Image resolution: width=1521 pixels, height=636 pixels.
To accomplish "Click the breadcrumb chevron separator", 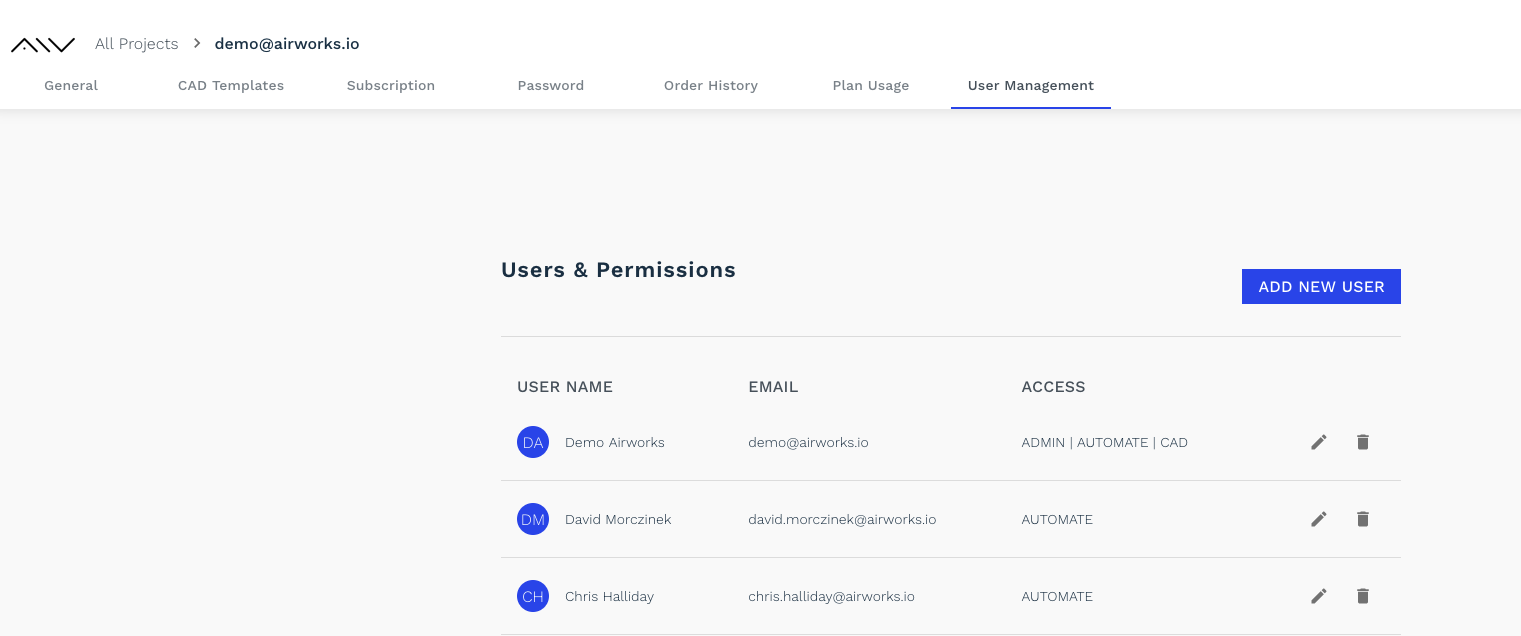I will [x=197, y=44].
